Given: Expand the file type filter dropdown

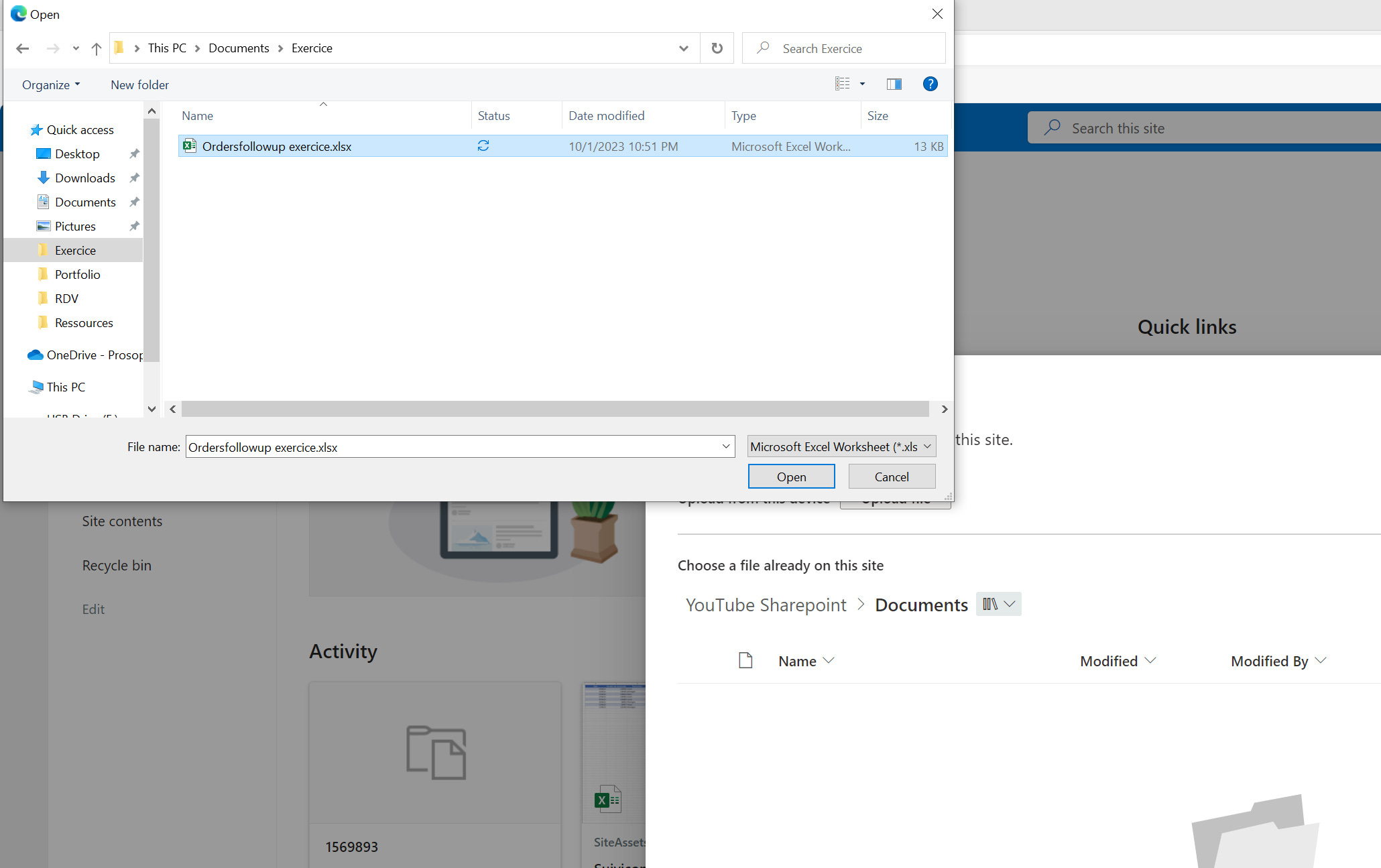Looking at the screenshot, I should click(x=841, y=446).
